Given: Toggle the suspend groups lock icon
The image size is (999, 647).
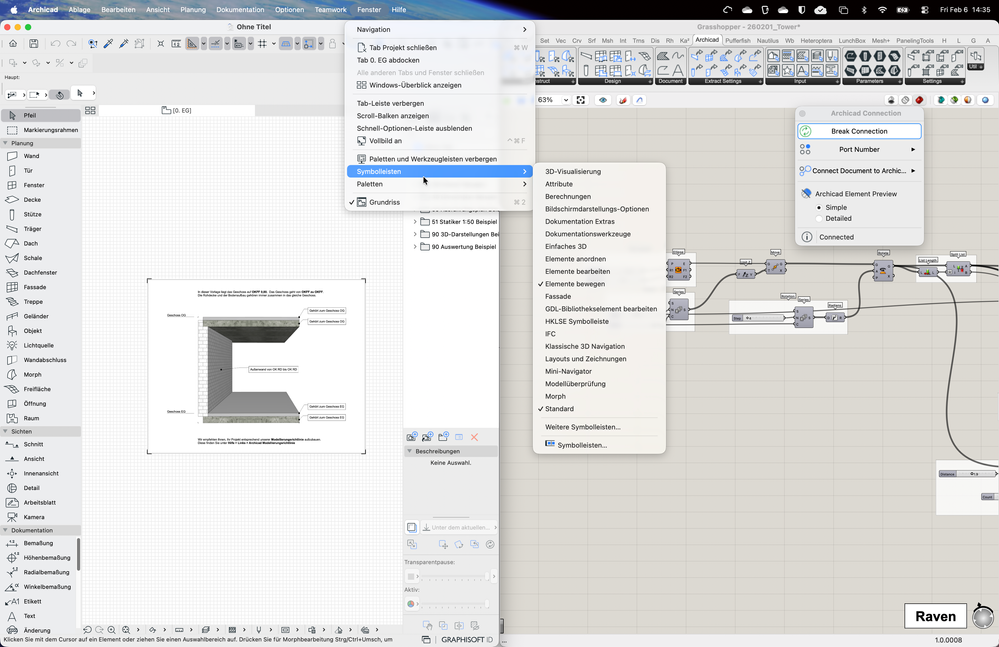Looking at the screenshot, I should [332, 44].
